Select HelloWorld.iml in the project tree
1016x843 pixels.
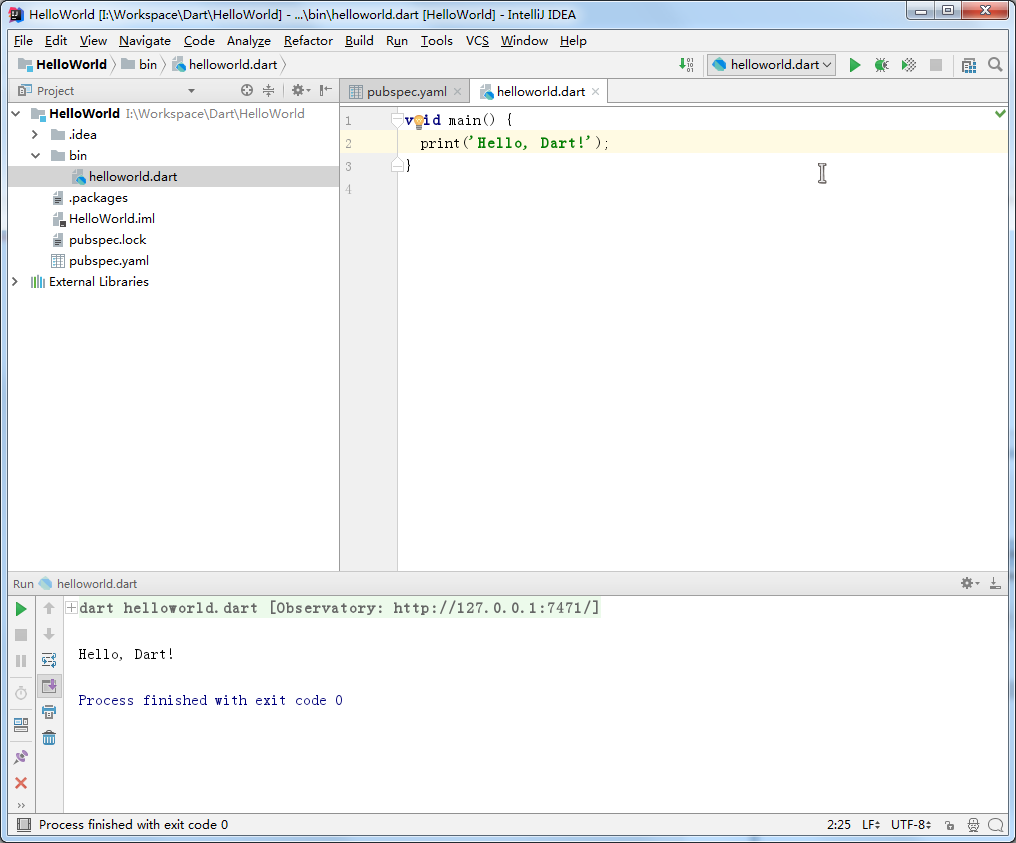[x=111, y=219]
